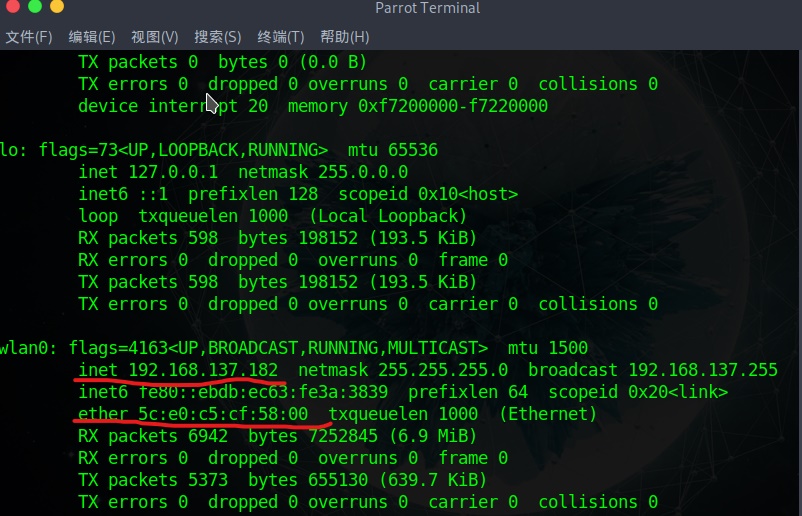Click the loopback netmask 255.0.0.0
The image size is (802, 516).
(x=363, y=172)
